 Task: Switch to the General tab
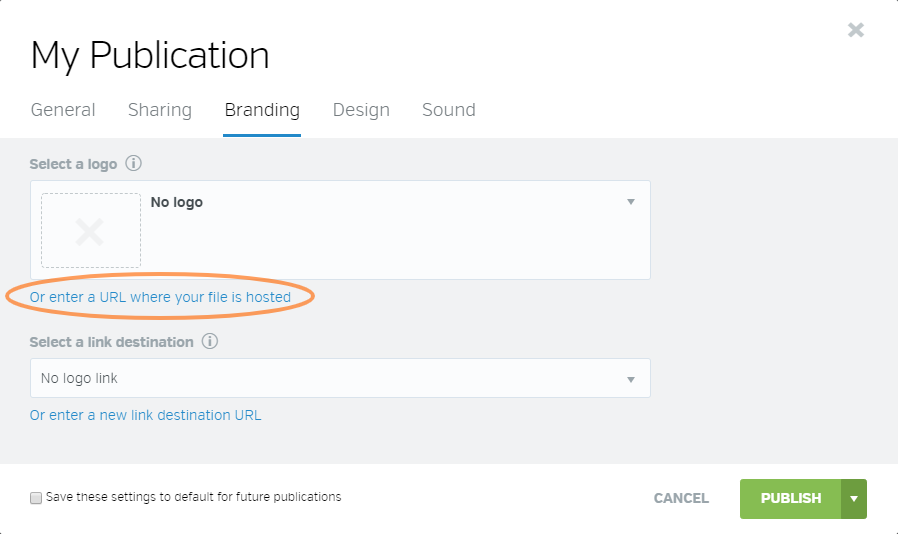pos(63,109)
